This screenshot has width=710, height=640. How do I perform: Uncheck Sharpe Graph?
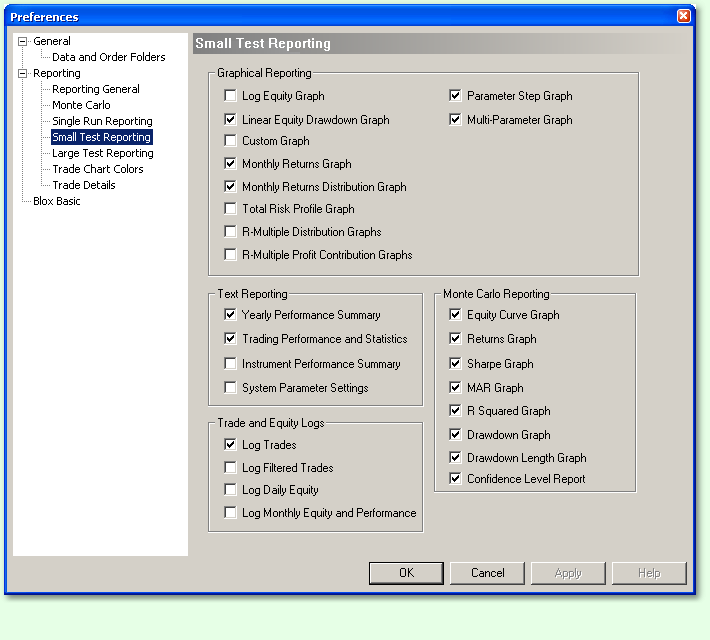[455, 363]
